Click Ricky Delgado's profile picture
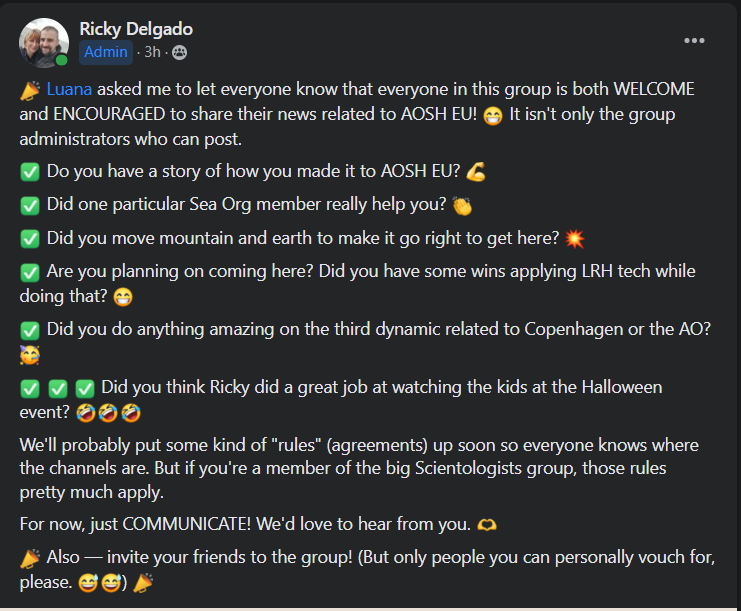 click(x=43, y=43)
